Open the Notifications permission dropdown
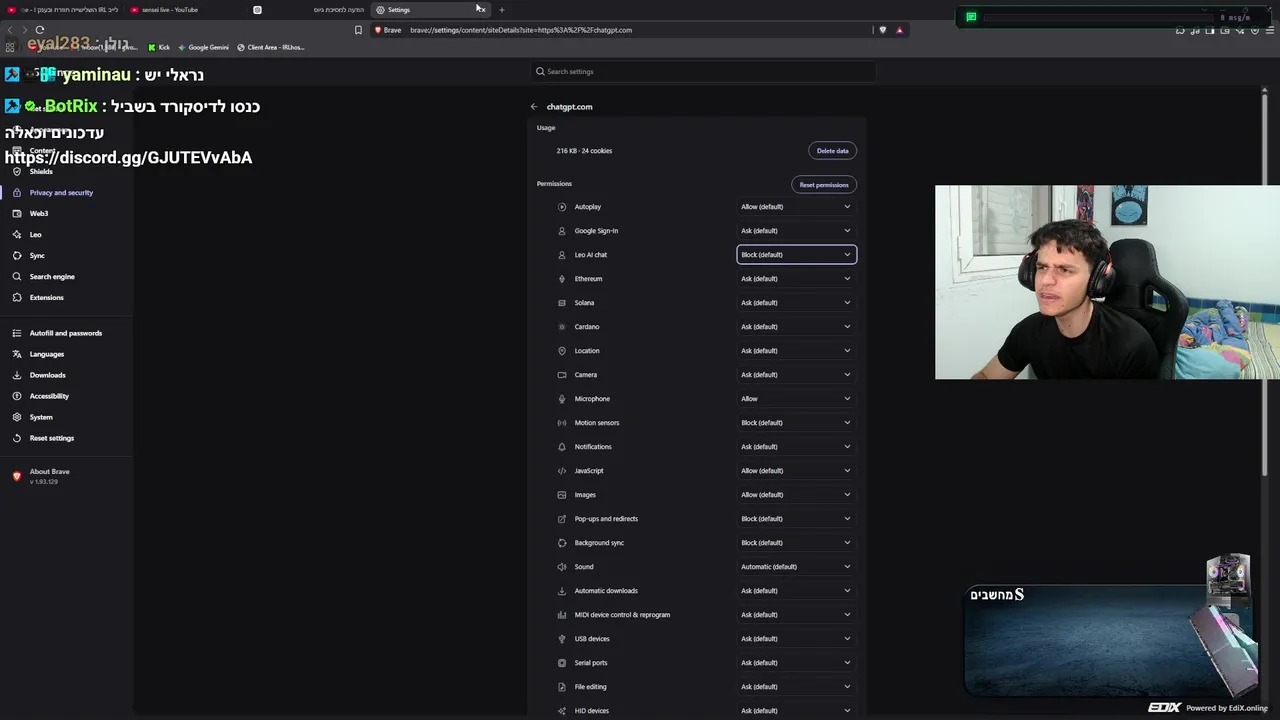The height and width of the screenshot is (720, 1280). 796,447
